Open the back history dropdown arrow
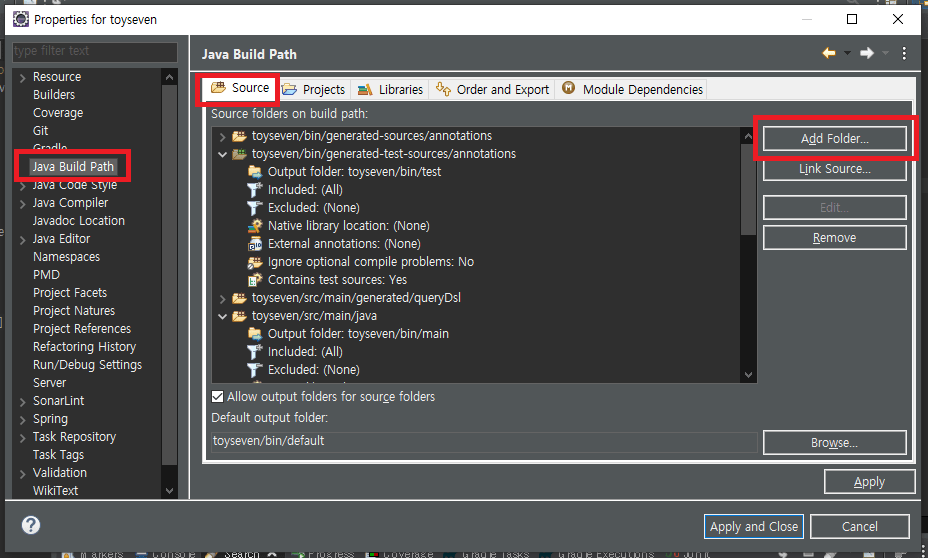This screenshot has width=928, height=558. click(847, 53)
